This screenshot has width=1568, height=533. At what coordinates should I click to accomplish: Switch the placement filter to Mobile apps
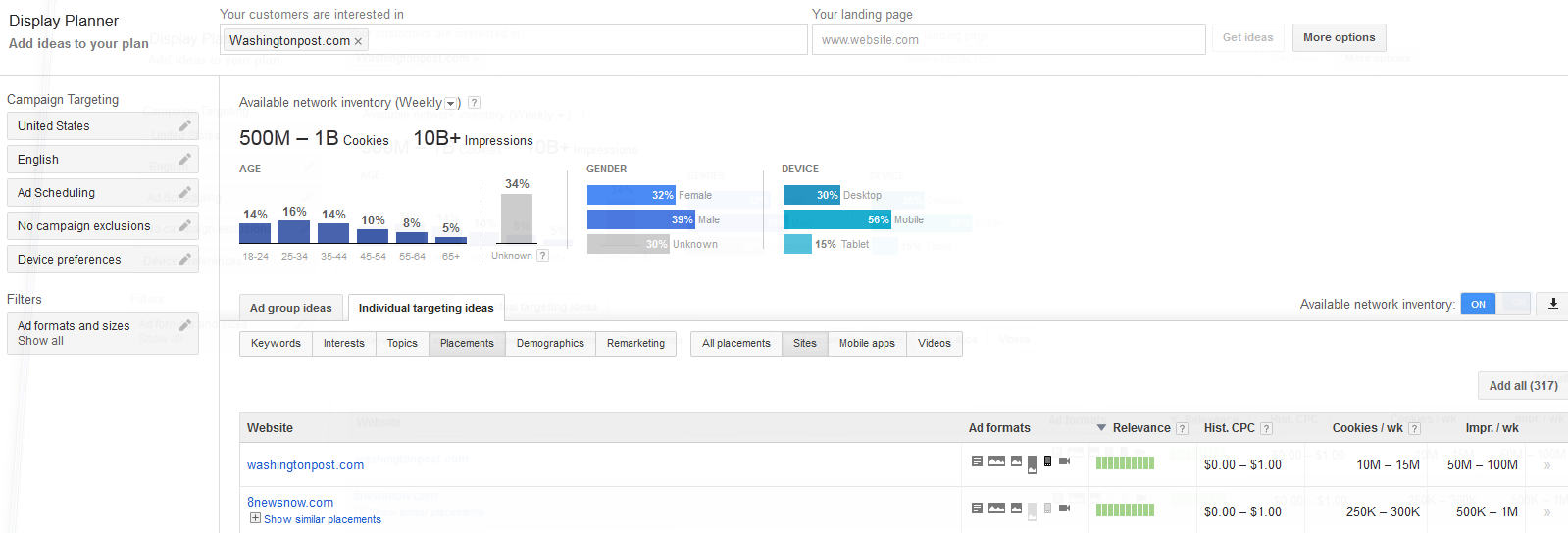[x=867, y=343]
